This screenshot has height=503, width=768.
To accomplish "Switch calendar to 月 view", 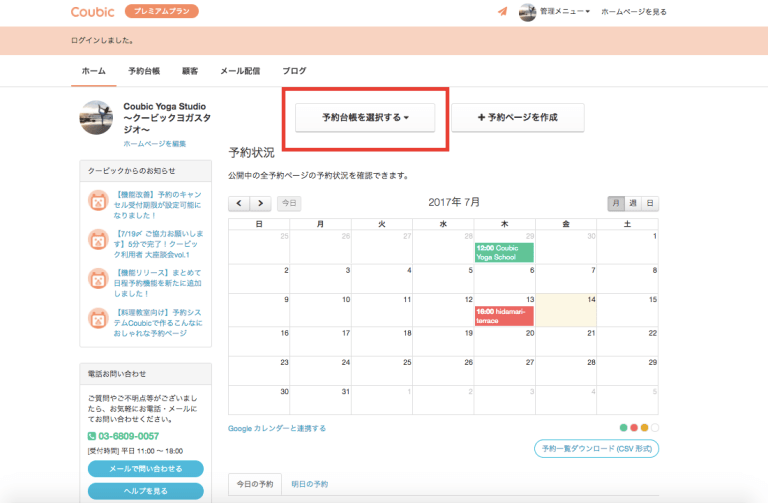I will (x=616, y=203).
